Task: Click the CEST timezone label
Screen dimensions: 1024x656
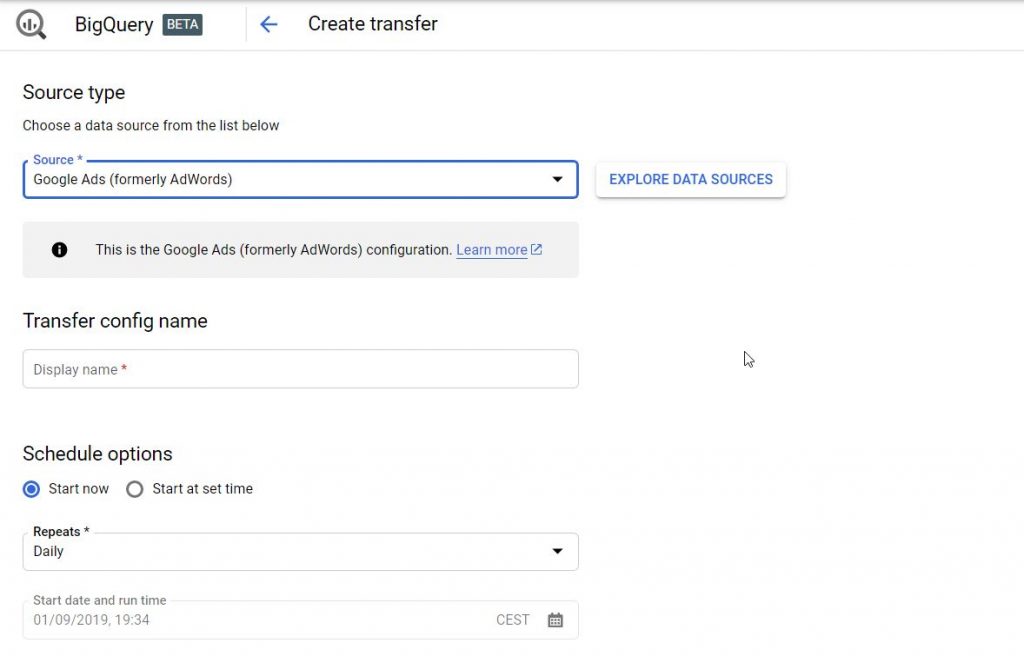Action: pos(512,620)
